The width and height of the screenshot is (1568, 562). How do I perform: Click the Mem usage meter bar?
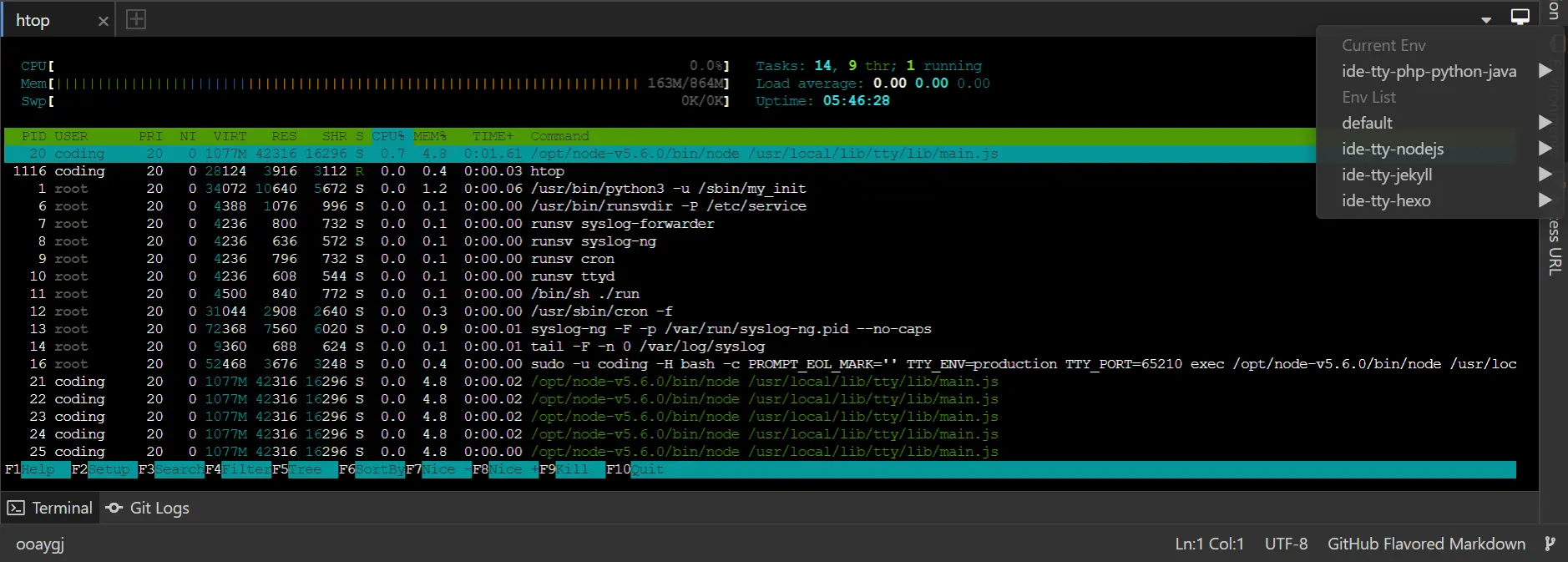(x=376, y=84)
